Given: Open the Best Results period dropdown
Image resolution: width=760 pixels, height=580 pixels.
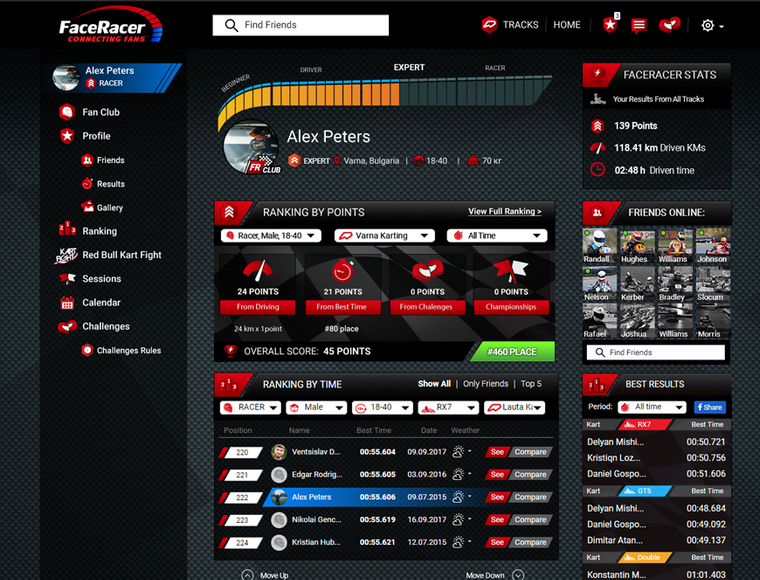Looking at the screenshot, I should (652, 407).
